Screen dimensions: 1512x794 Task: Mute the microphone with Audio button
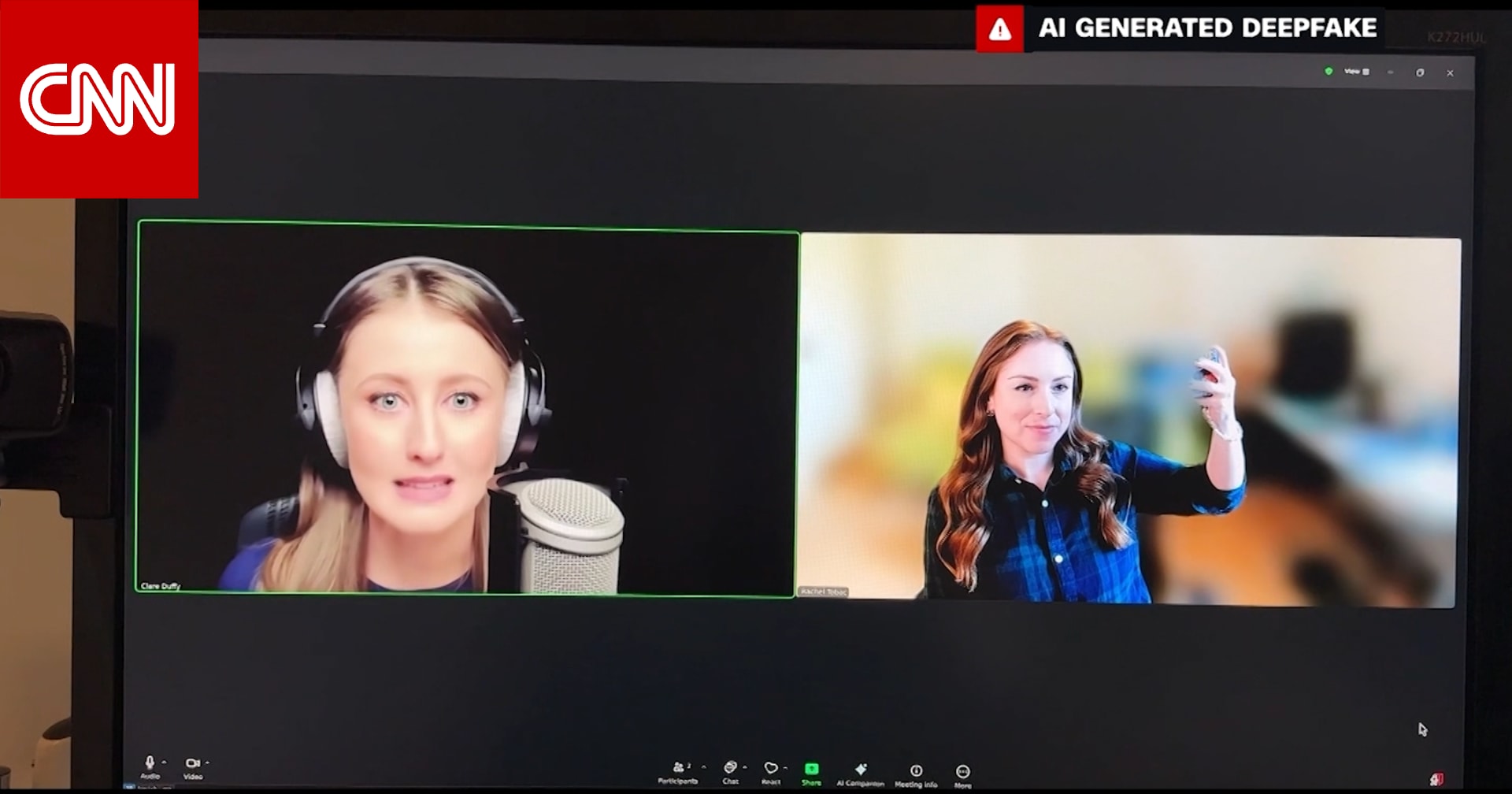pos(150,763)
